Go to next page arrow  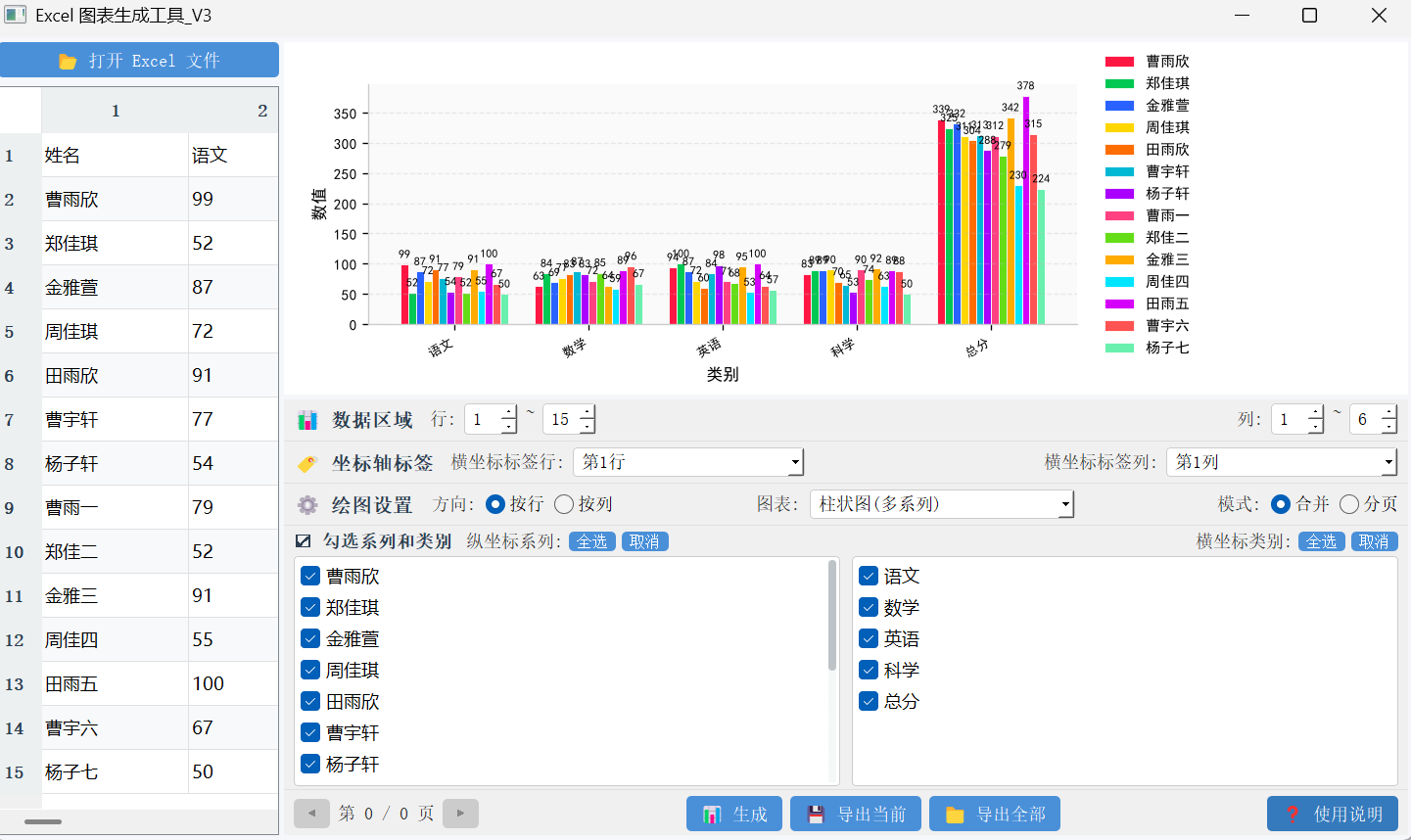pos(460,814)
